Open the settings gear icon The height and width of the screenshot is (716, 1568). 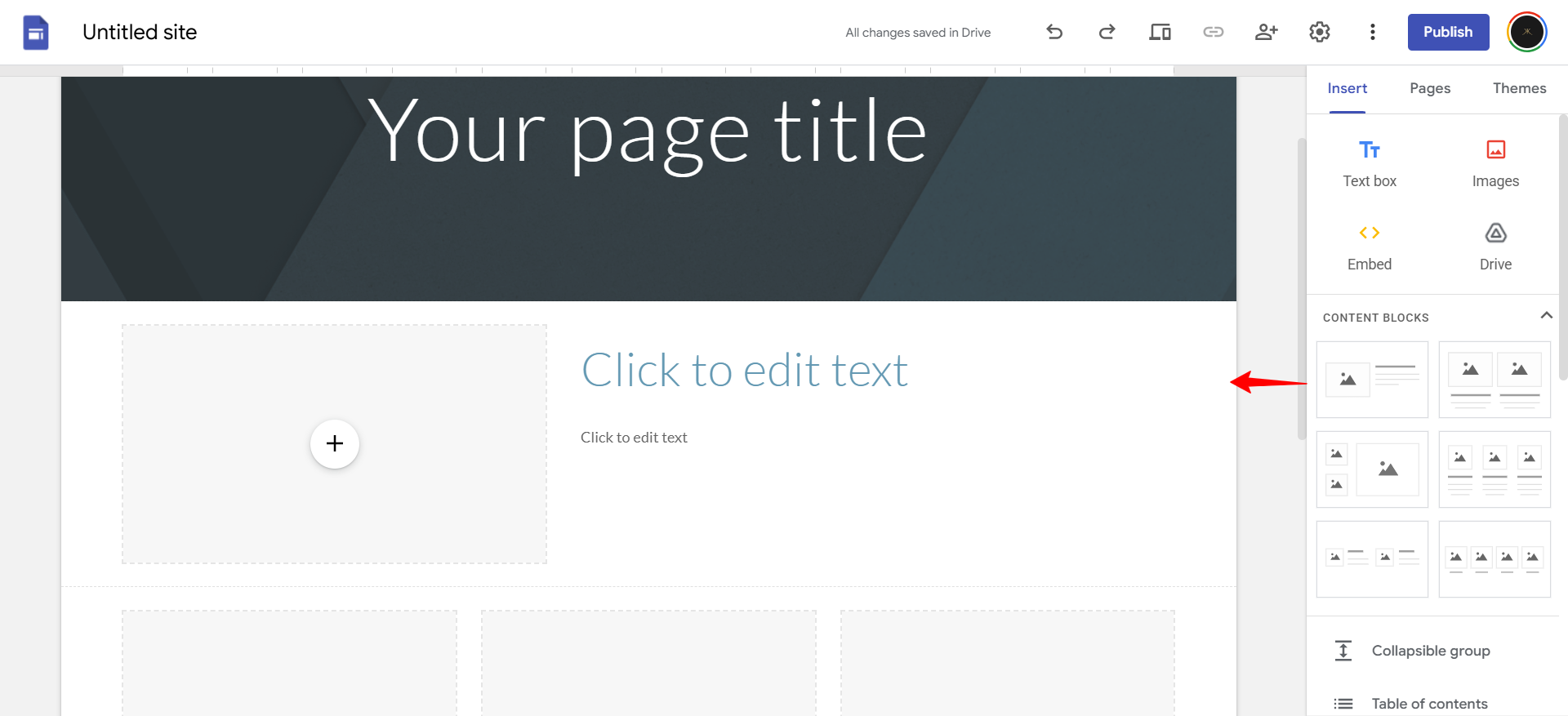click(x=1320, y=32)
